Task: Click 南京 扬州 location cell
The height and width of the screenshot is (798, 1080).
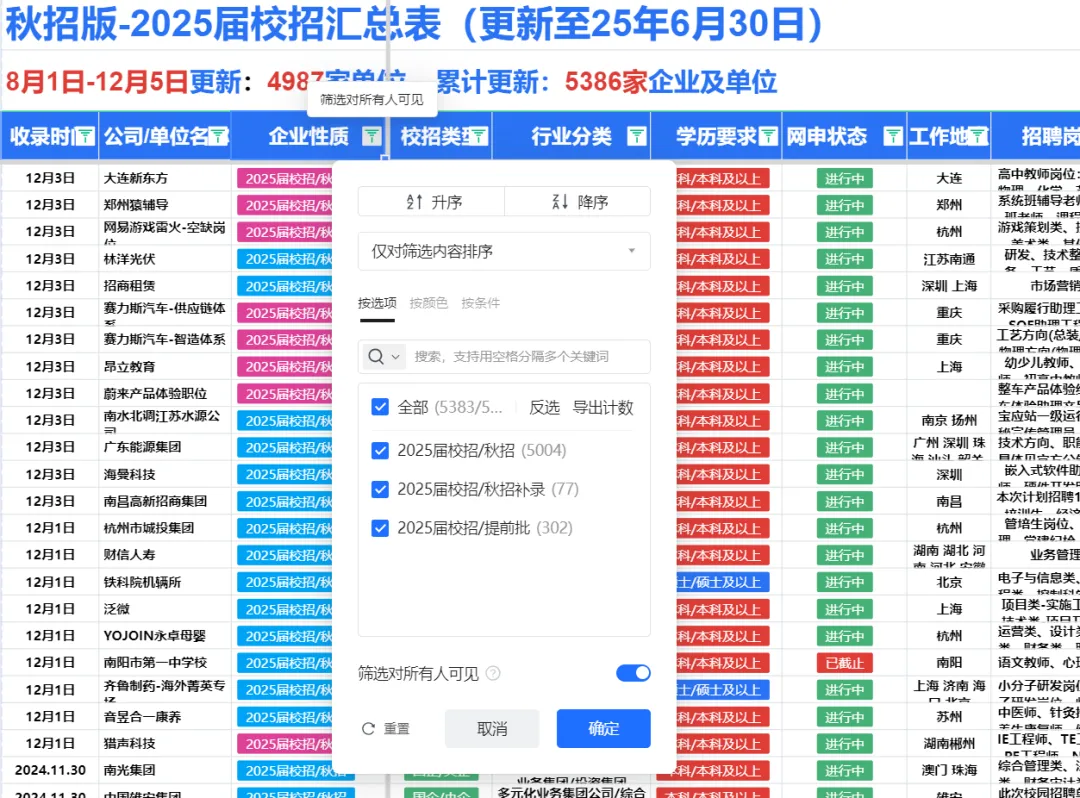Action: pyautogui.click(x=949, y=421)
